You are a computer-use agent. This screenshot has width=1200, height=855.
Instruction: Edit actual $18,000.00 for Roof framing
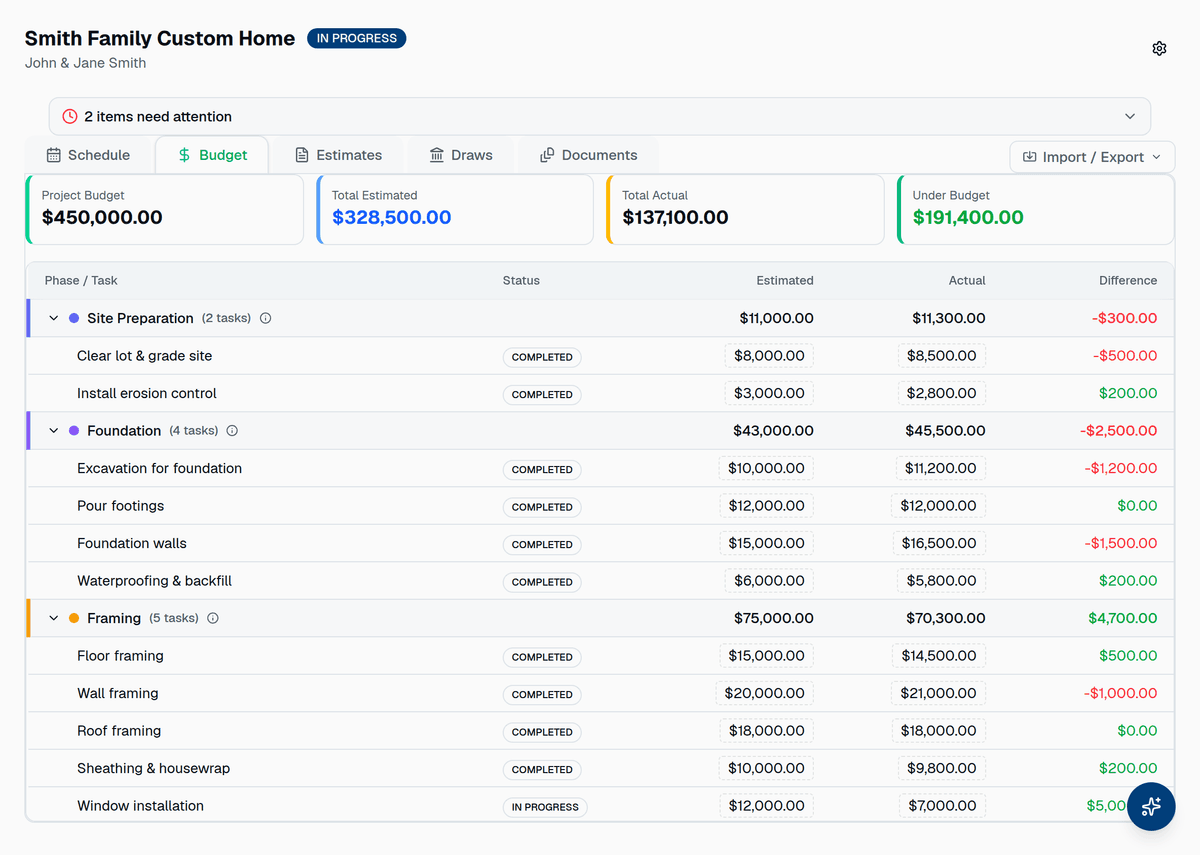(x=938, y=731)
